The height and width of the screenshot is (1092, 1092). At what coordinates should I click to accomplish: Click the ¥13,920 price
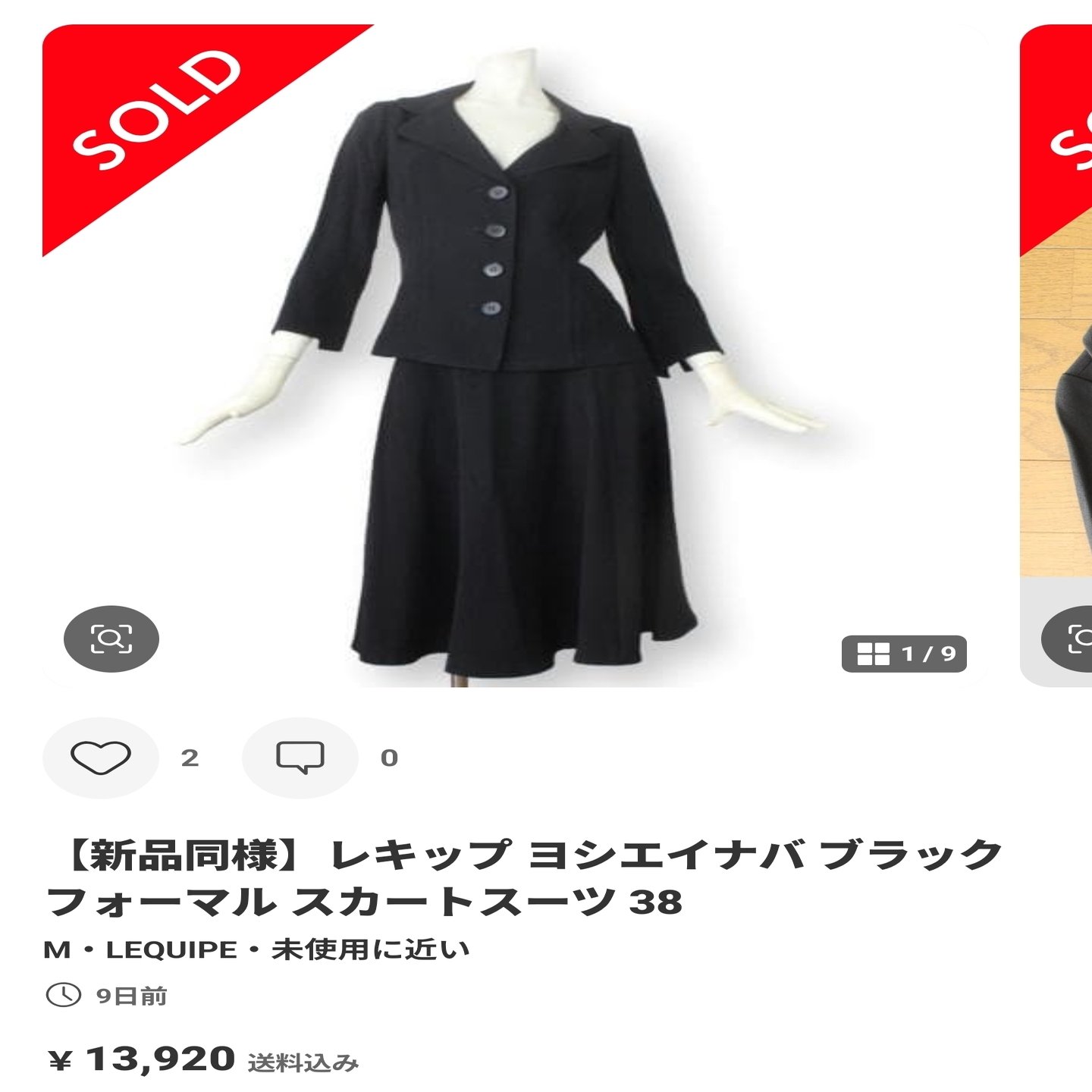click(141, 1059)
